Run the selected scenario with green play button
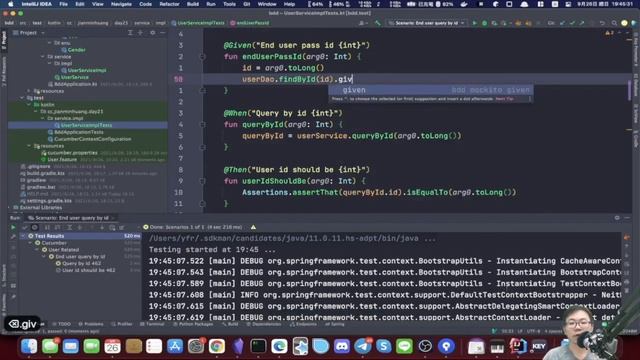The height and width of the screenshot is (360, 640). pyautogui.click(x=474, y=23)
